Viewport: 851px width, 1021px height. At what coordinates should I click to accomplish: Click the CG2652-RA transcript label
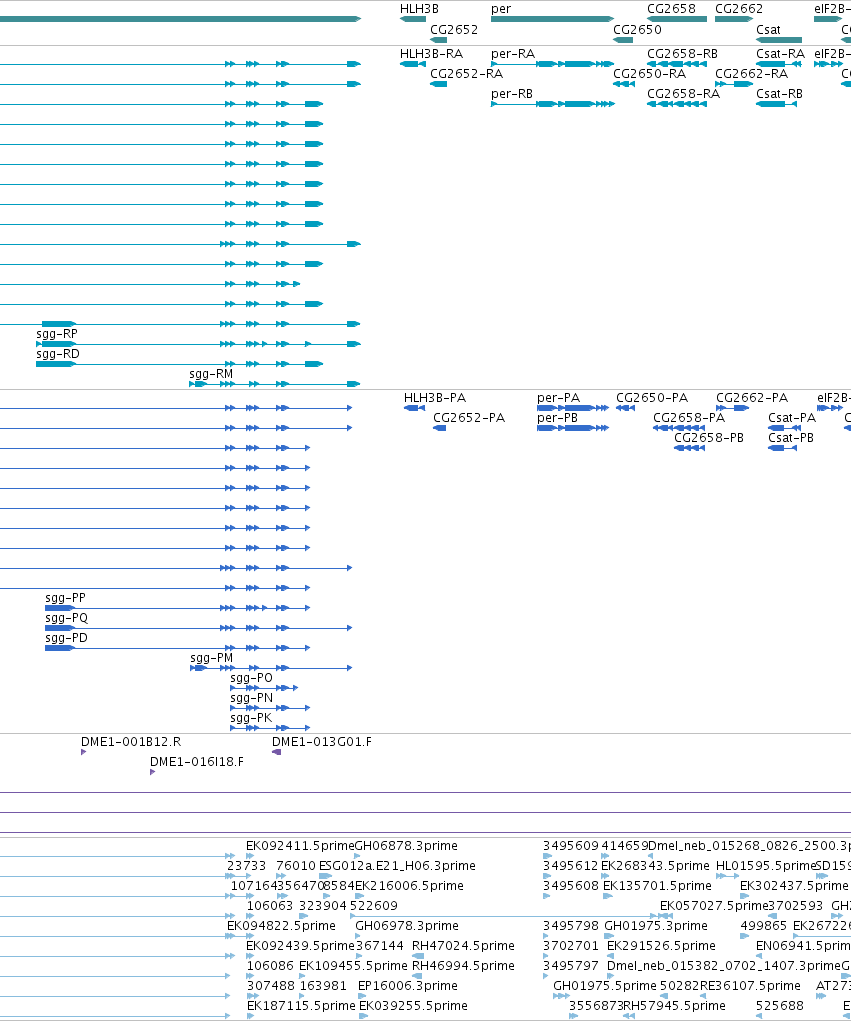pos(466,74)
